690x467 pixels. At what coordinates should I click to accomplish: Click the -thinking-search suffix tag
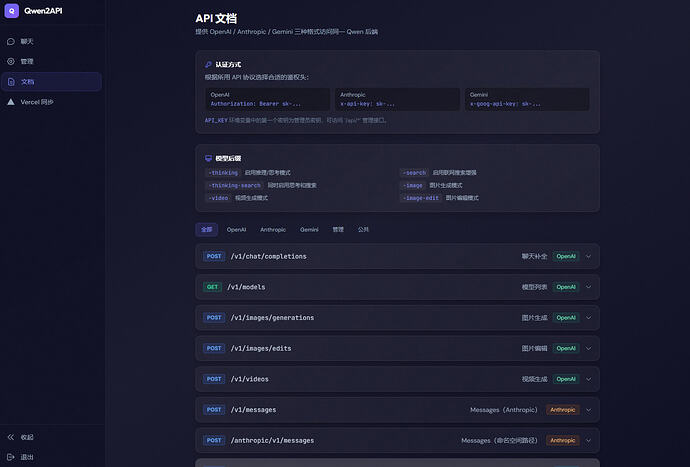[x=235, y=186]
